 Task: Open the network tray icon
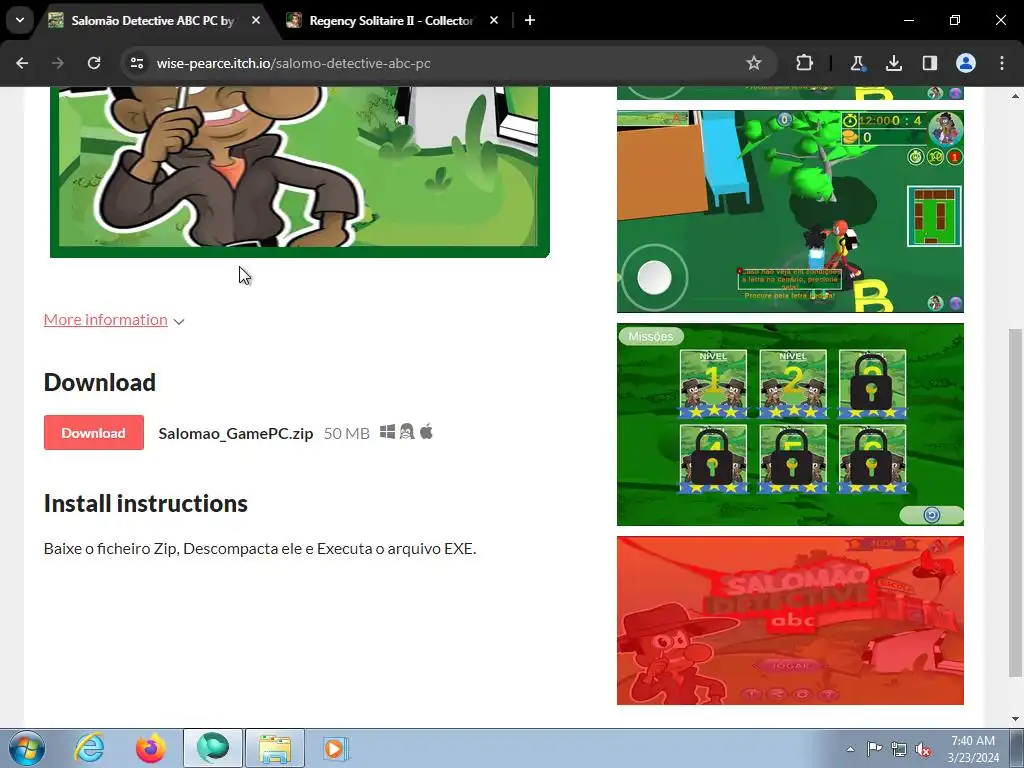click(x=899, y=749)
